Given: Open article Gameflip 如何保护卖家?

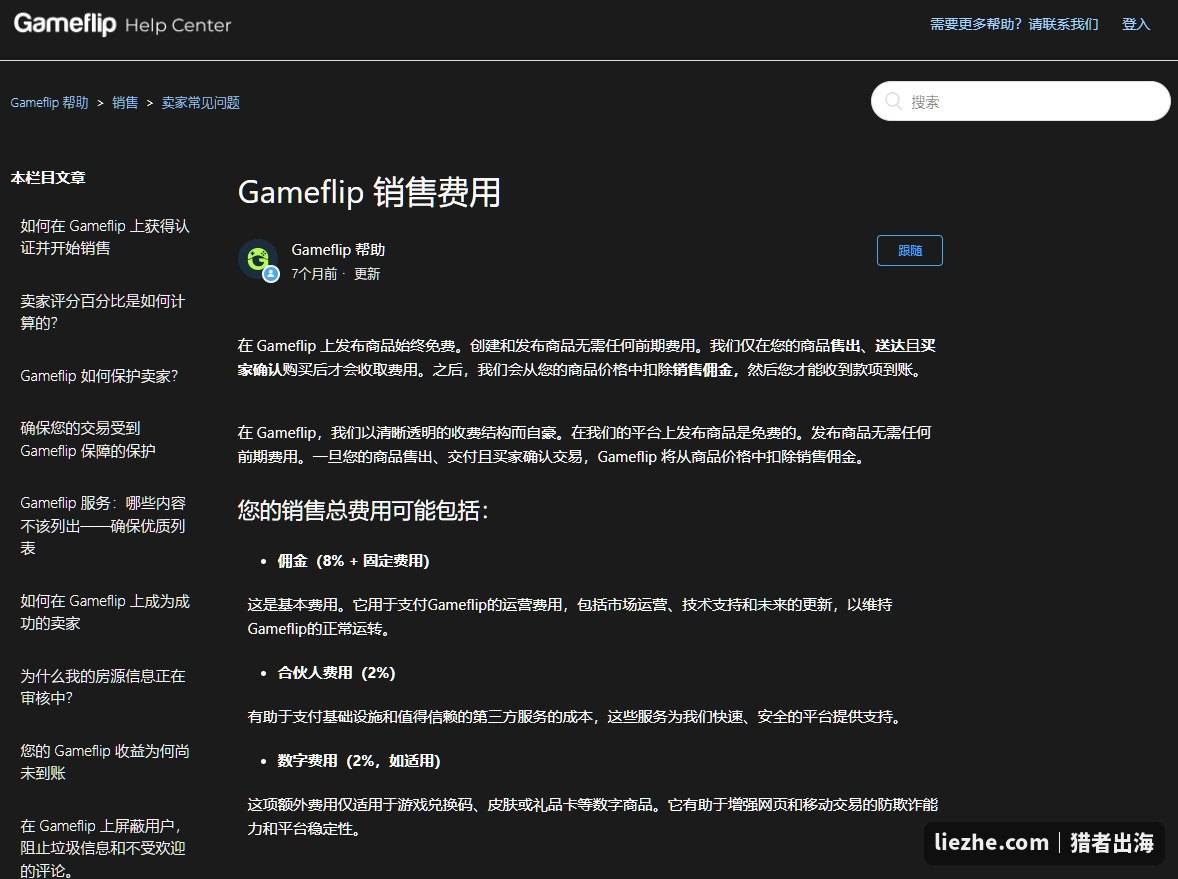Looking at the screenshot, I should coord(99,376).
